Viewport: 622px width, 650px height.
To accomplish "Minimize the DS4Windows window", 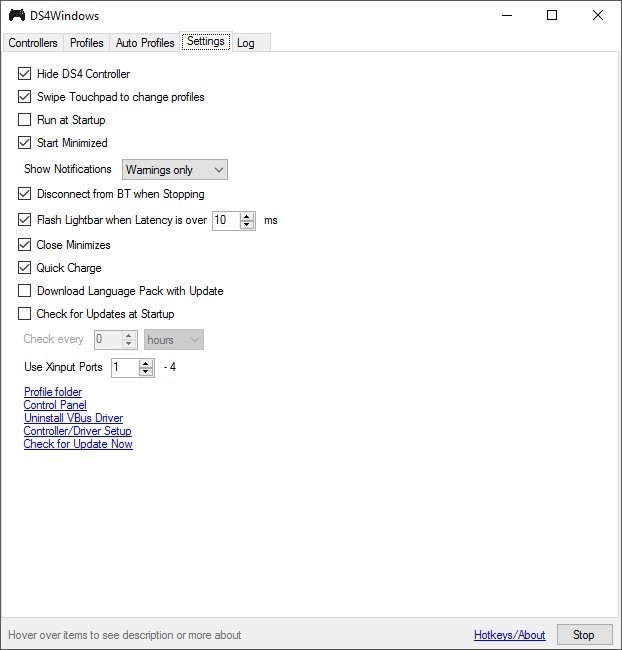I will coord(507,15).
